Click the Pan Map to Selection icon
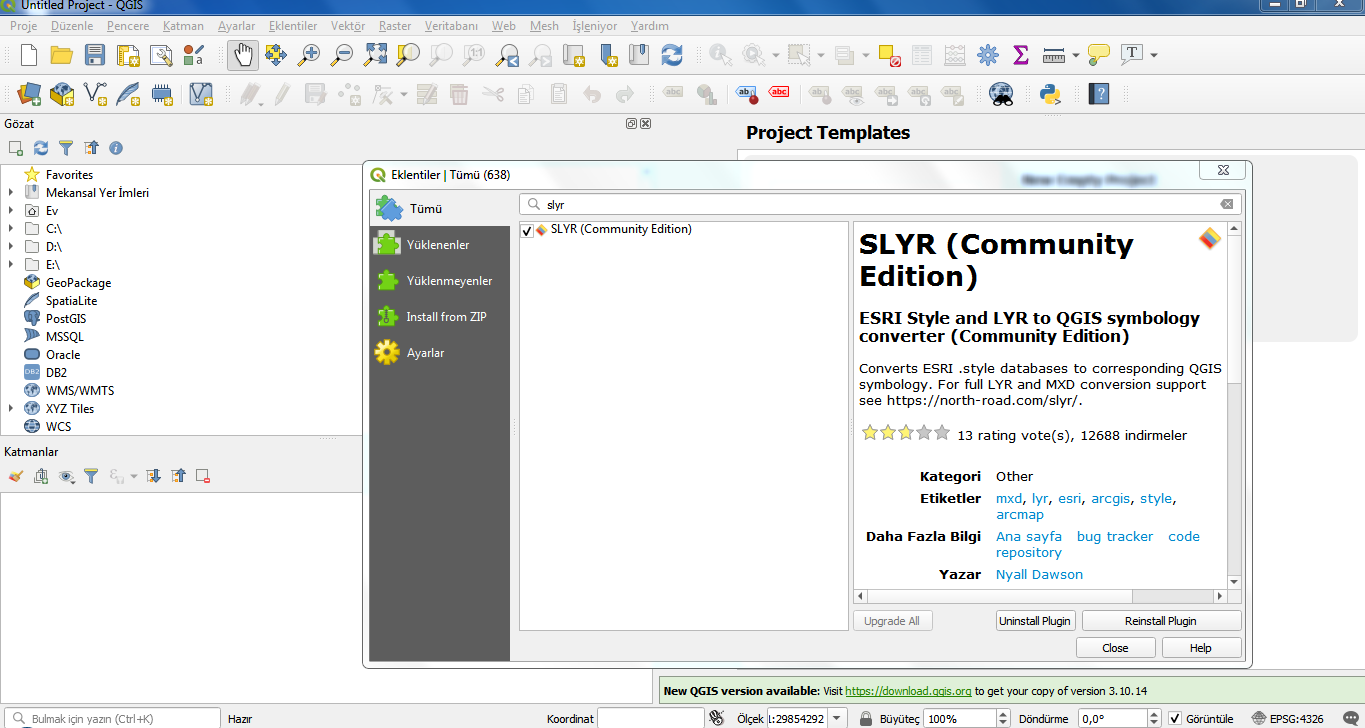The width and height of the screenshot is (1365, 728). pyautogui.click(x=275, y=55)
